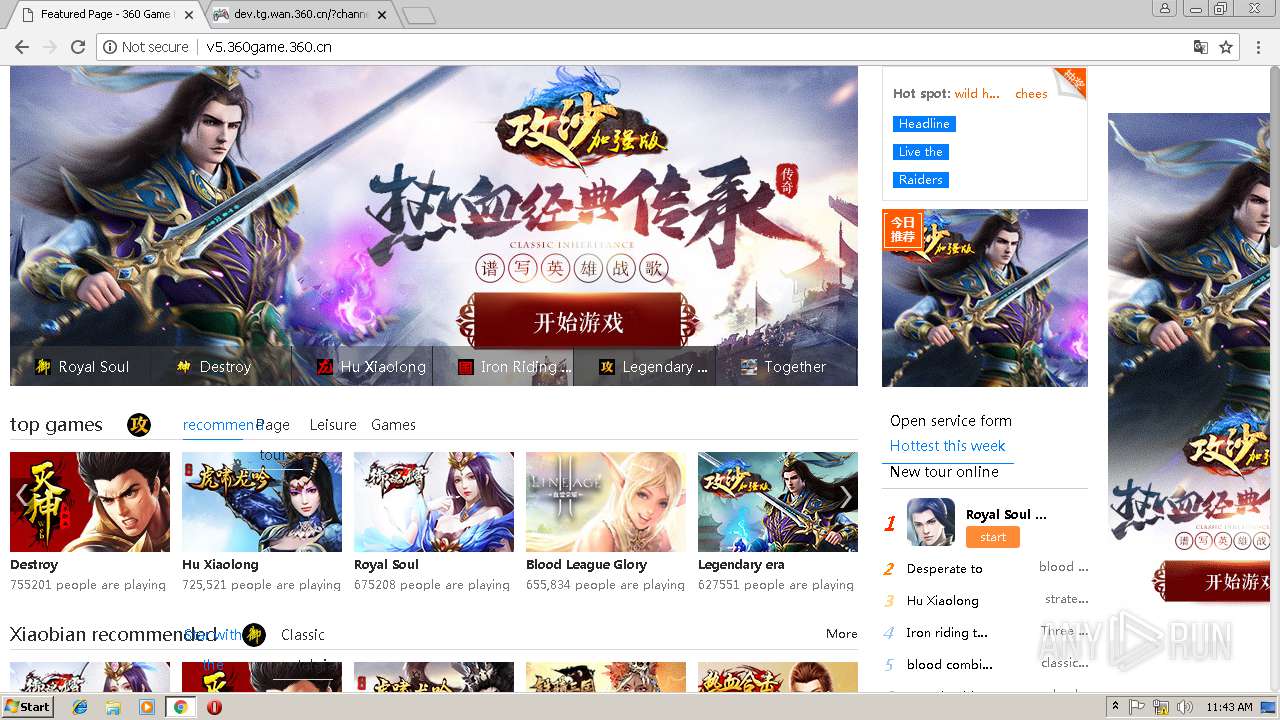Screen dimensions: 1280x720
Task: Switch to dev.tg.wan.360.cn browser tab
Action: 300,14
